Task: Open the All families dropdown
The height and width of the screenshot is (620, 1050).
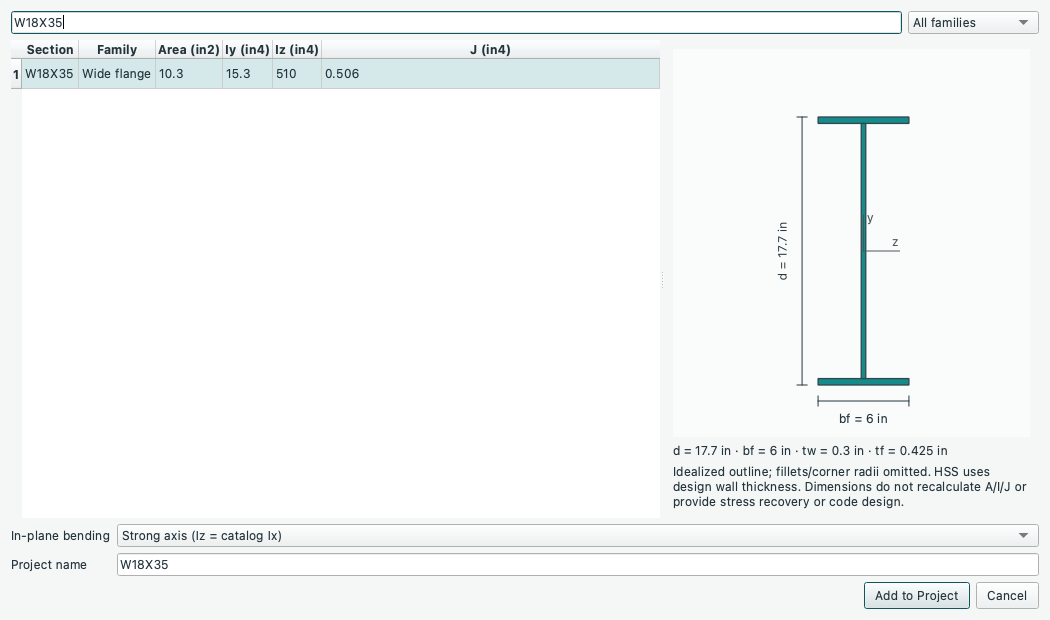Action: [973, 22]
